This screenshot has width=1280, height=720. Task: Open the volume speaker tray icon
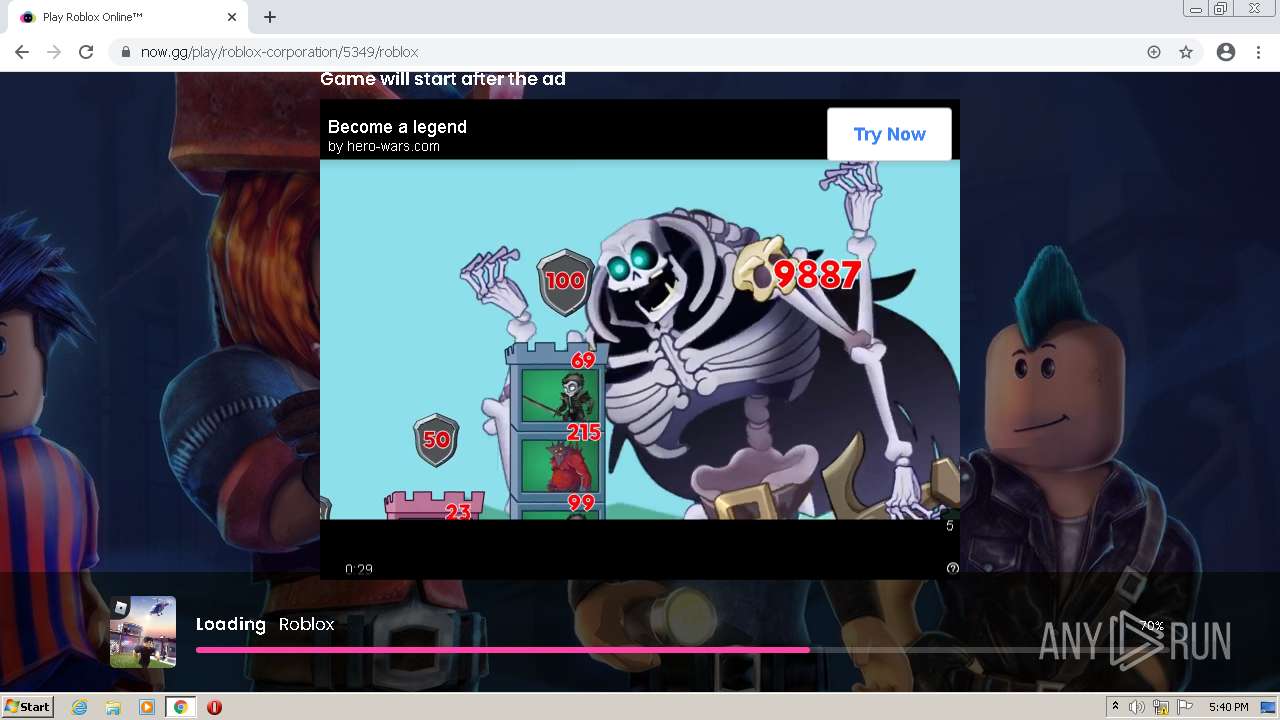[x=1137, y=707]
